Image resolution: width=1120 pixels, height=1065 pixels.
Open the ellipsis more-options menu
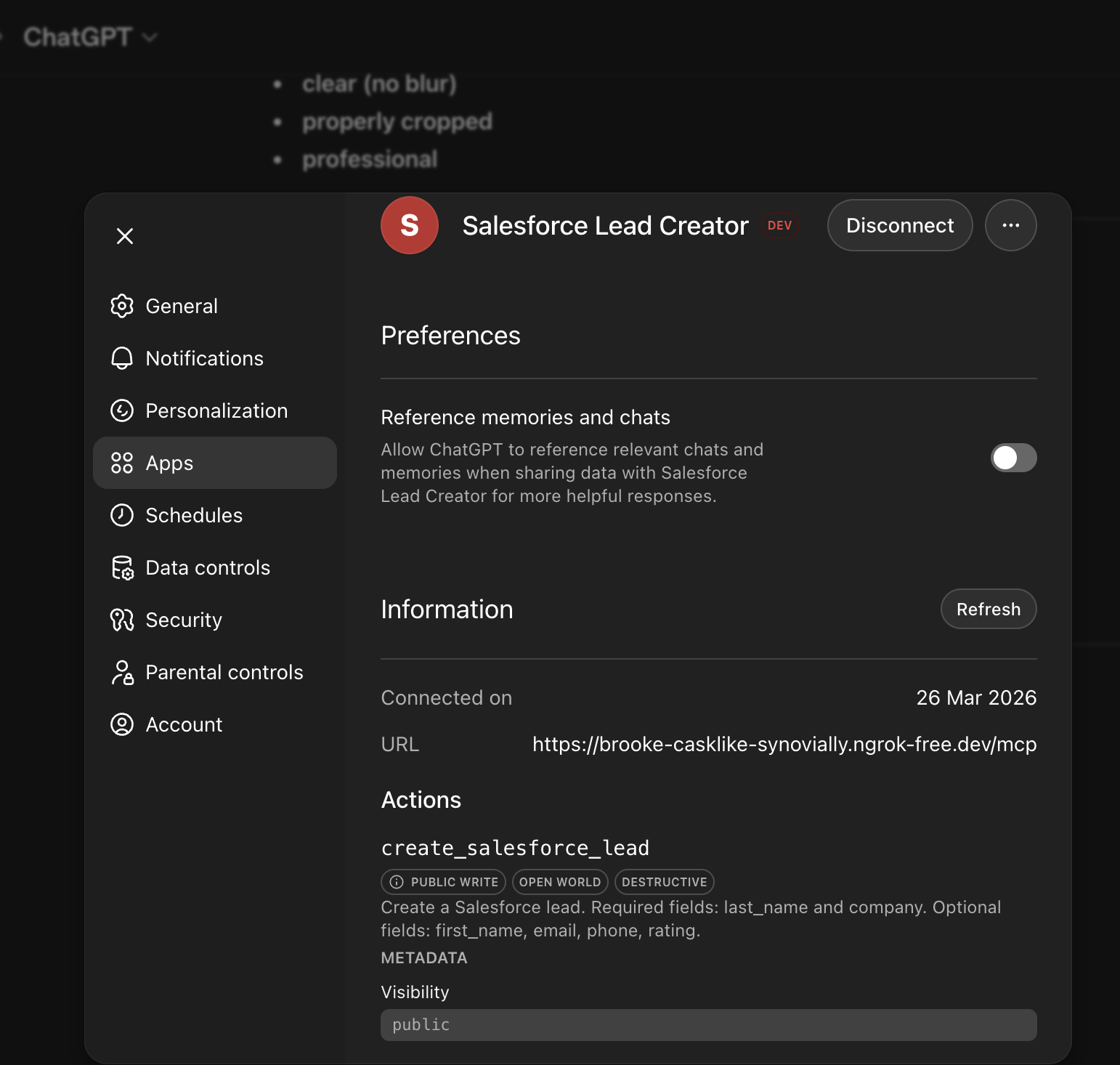(1010, 225)
